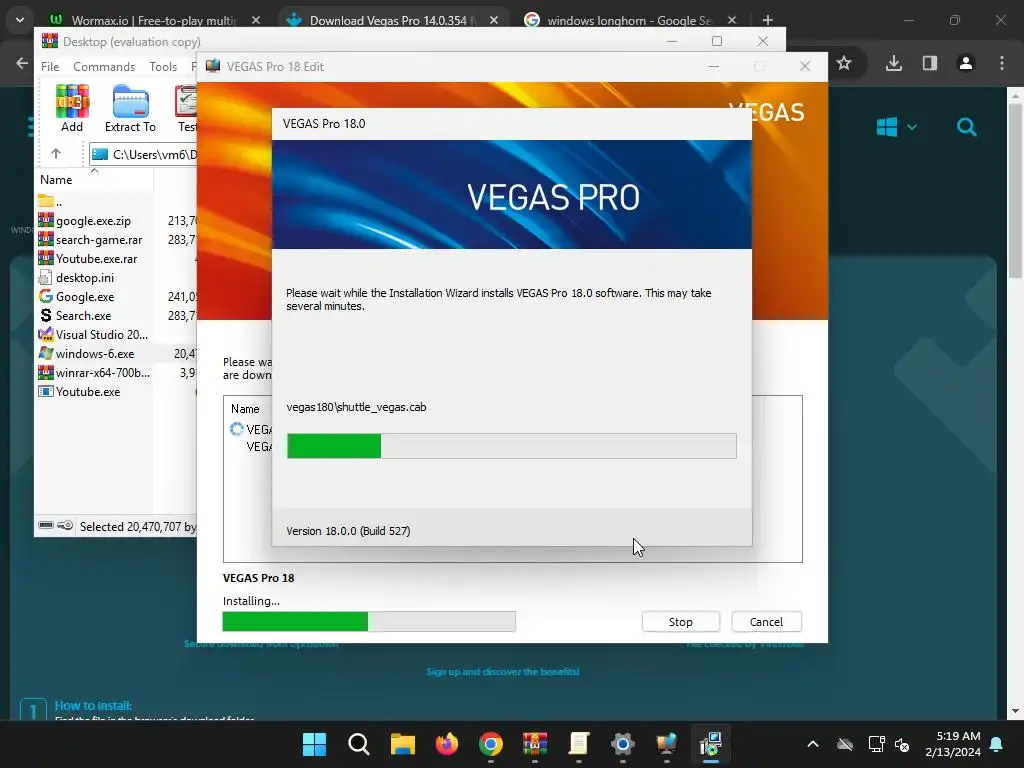Viewport: 1024px width, 768px height.
Task: Select Visual Studio 20... entry
Action: point(101,334)
